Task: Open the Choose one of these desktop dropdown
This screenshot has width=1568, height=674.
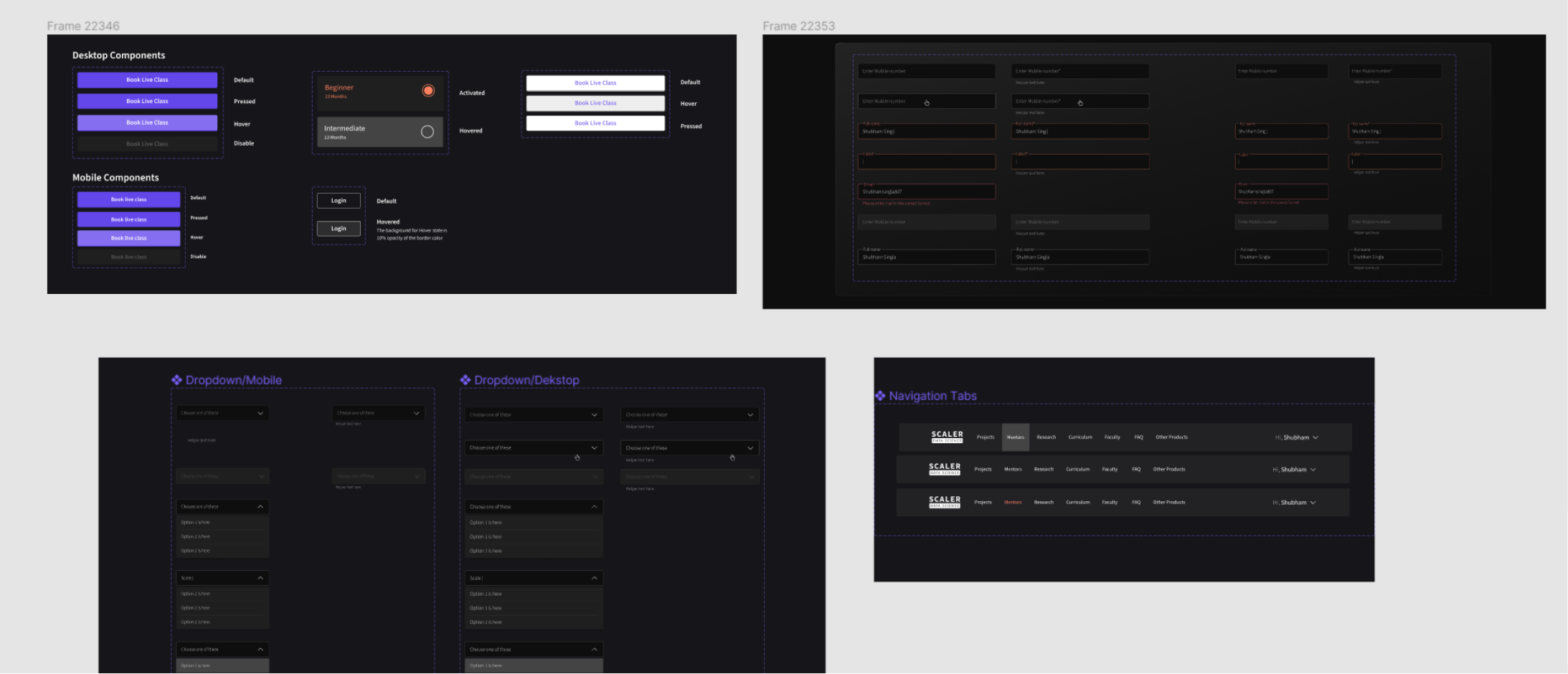Action: coord(534,414)
